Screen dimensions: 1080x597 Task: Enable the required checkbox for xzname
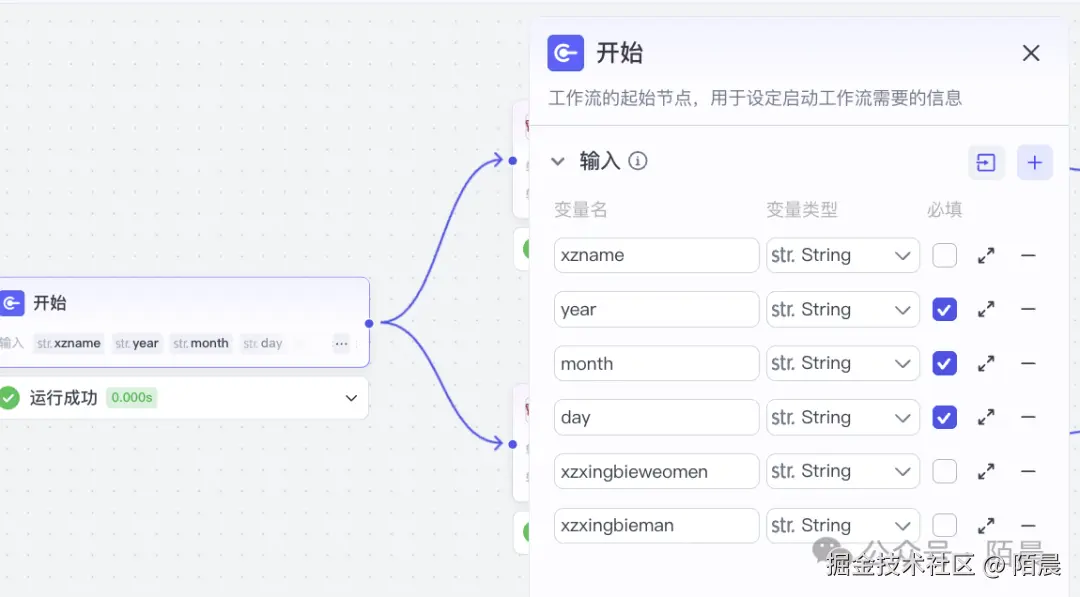pos(944,255)
